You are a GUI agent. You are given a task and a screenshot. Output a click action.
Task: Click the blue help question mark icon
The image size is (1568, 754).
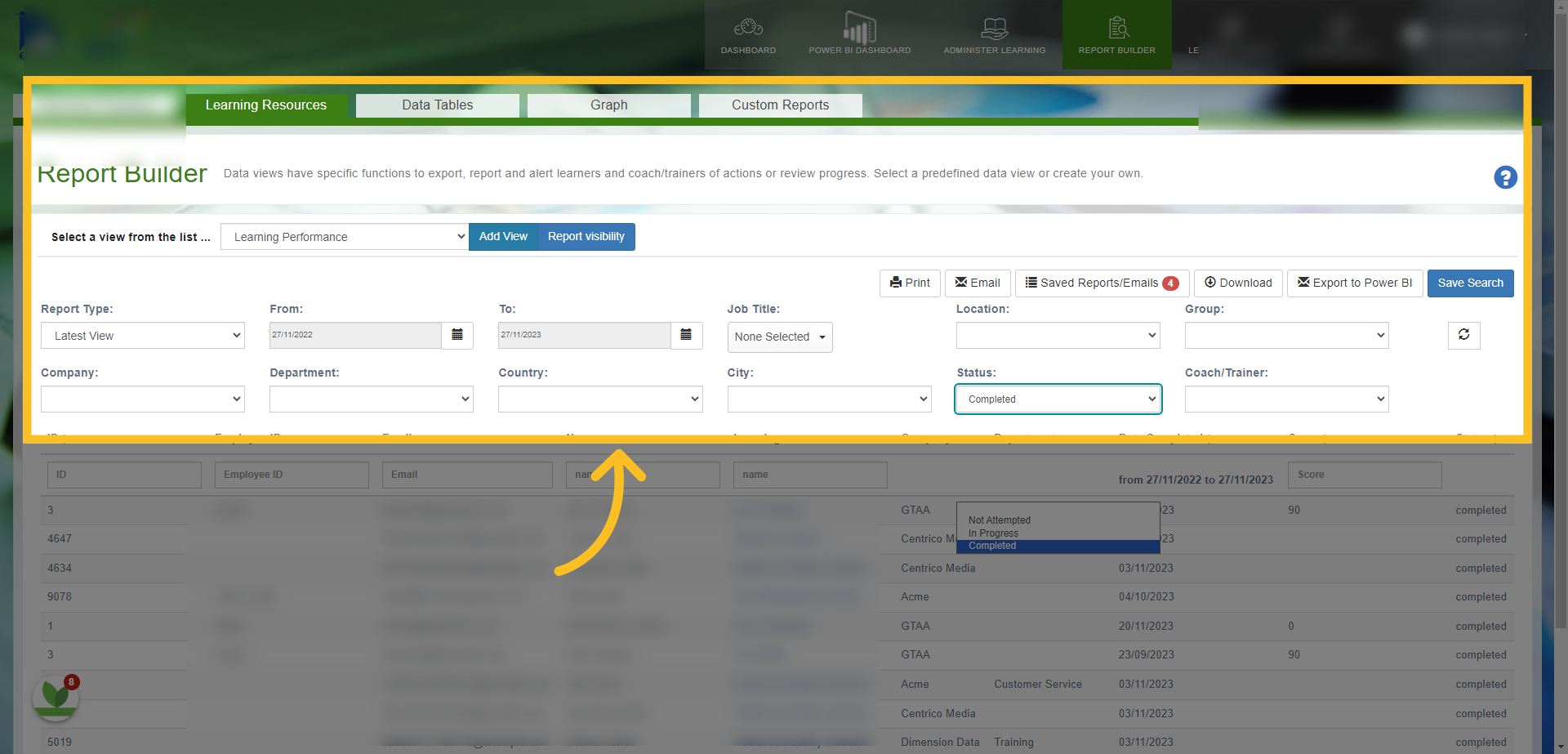[1505, 177]
